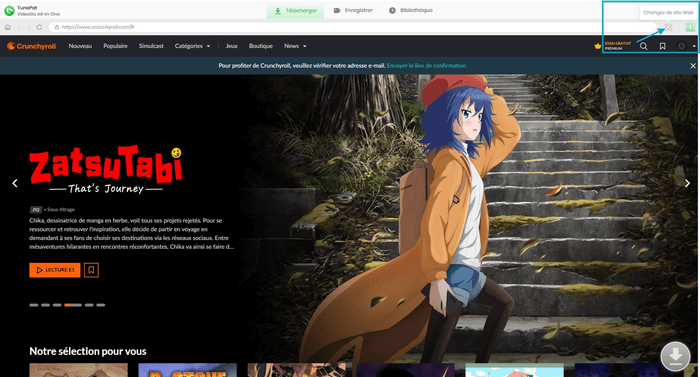Screen dimensions: 700x377
Task: Go to the browser home page icon
Action: pos(8,27)
